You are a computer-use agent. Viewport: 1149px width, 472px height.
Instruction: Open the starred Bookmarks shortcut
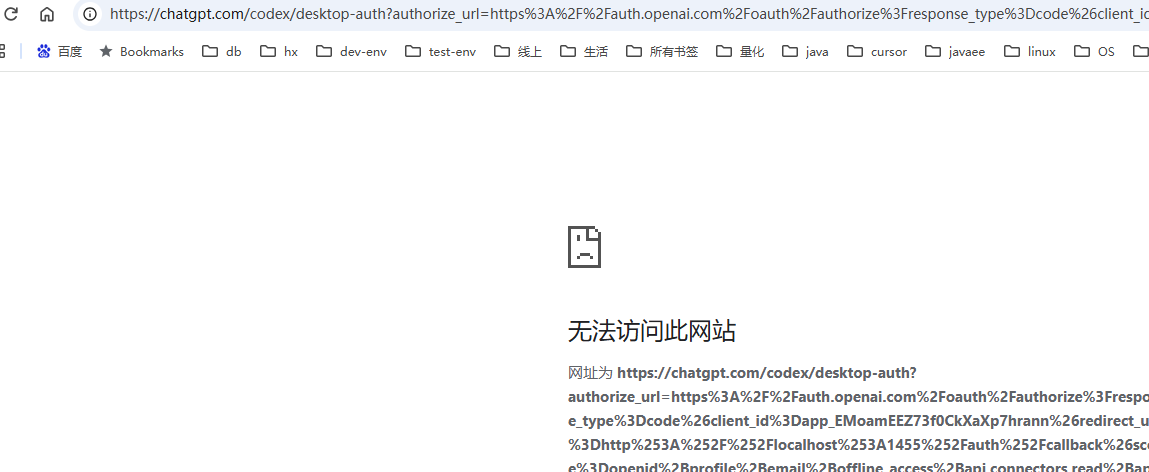141,51
